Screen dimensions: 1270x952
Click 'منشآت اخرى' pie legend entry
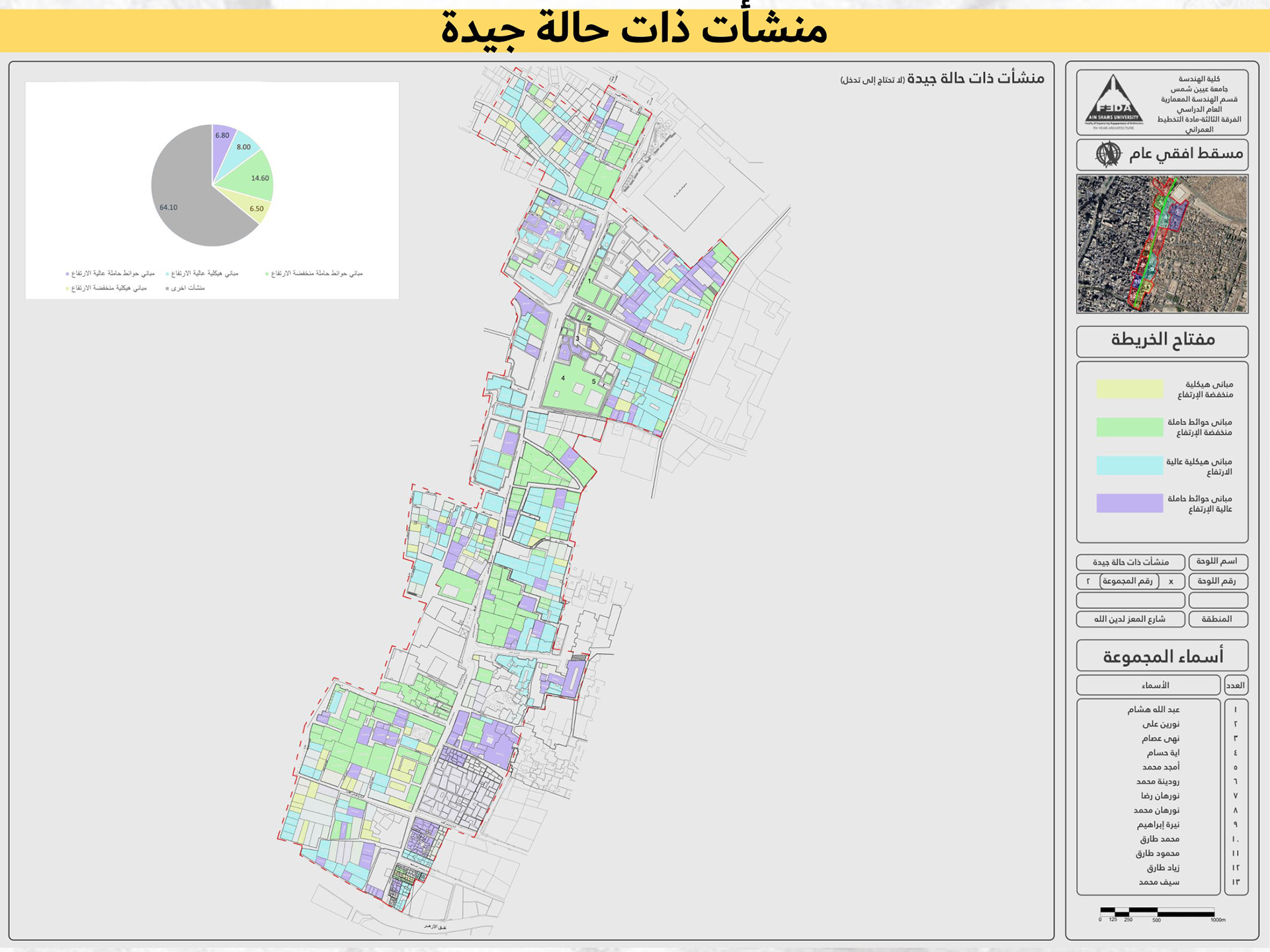point(187,288)
